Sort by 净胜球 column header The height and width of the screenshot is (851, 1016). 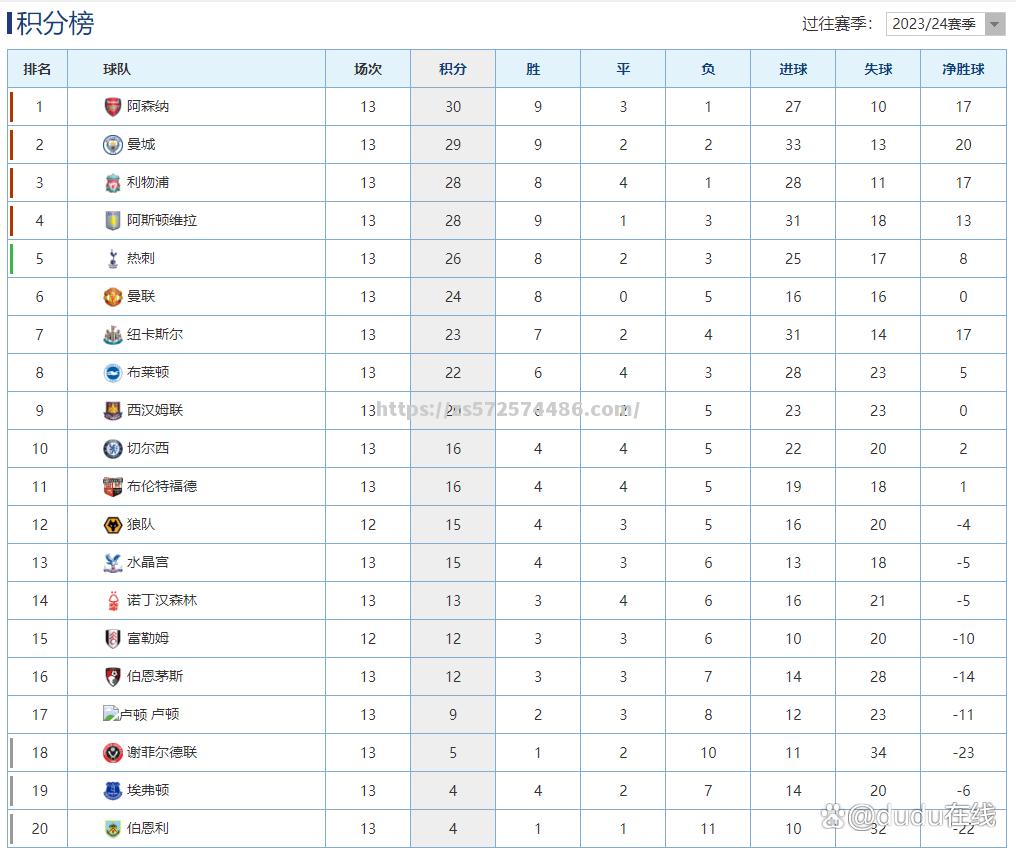tap(964, 69)
